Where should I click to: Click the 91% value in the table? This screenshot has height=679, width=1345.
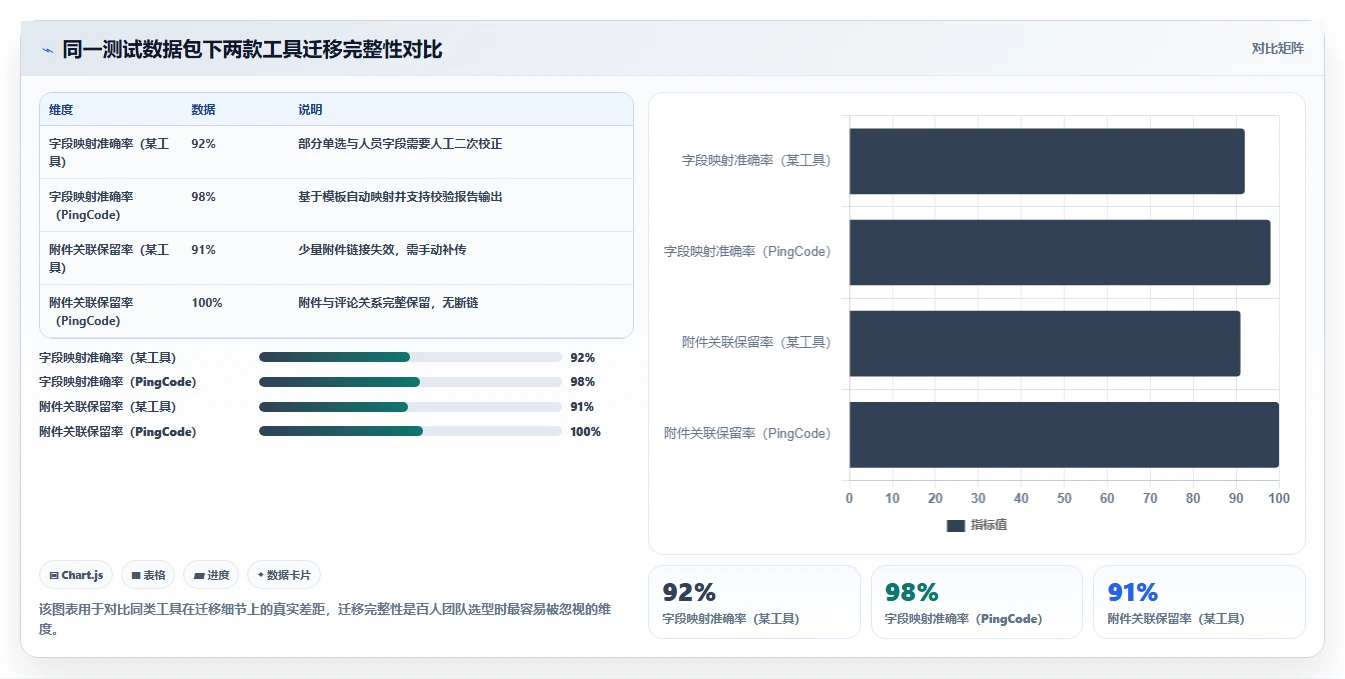point(203,250)
